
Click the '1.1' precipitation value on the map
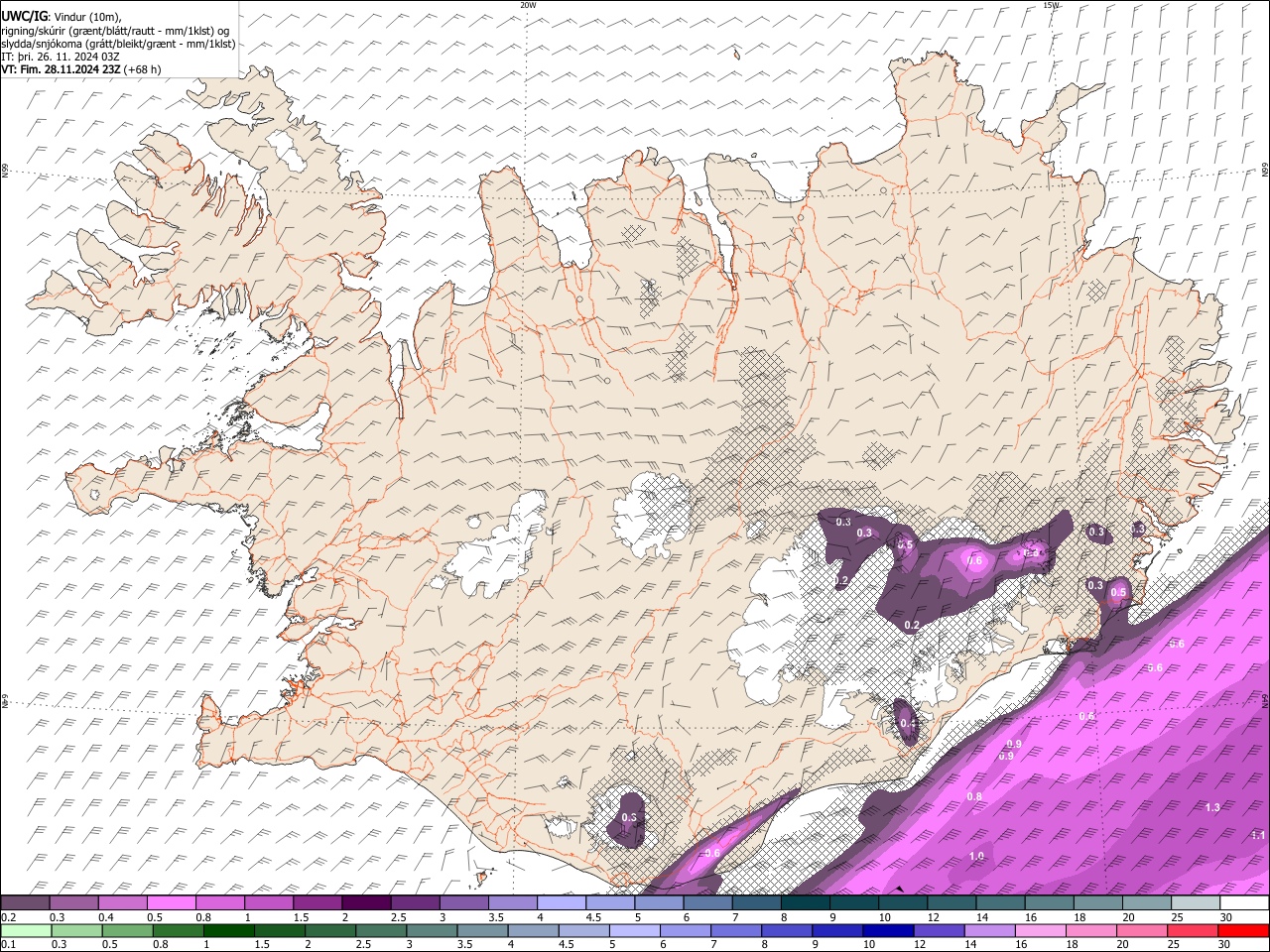pyautogui.click(x=1258, y=836)
